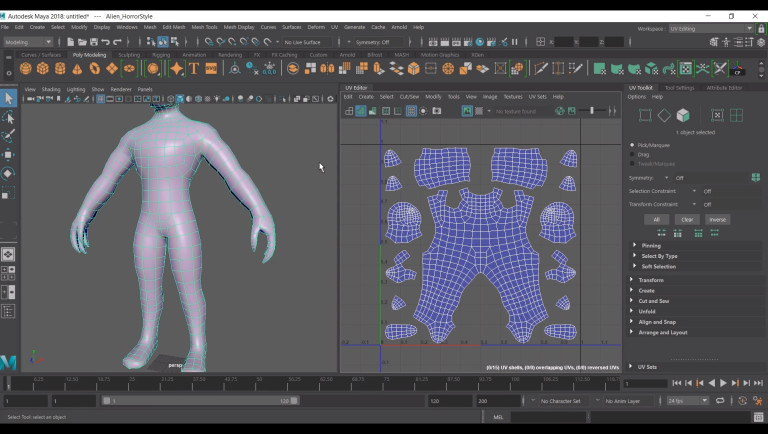Viewport: 768px width, 434px height.
Task: Choose the Select tool arrow in toolbox
Action: tap(8, 98)
